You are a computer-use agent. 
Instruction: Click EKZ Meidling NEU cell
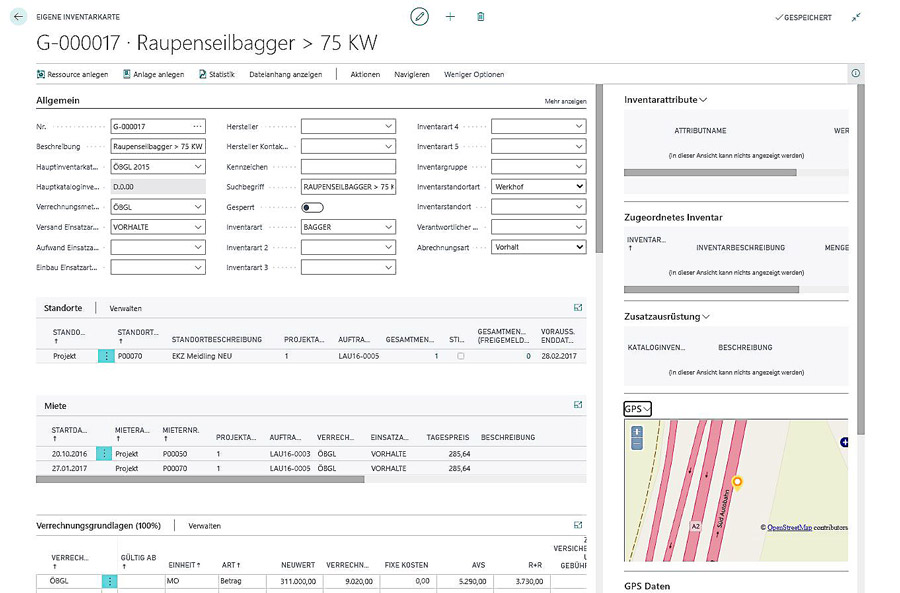click(202, 356)
